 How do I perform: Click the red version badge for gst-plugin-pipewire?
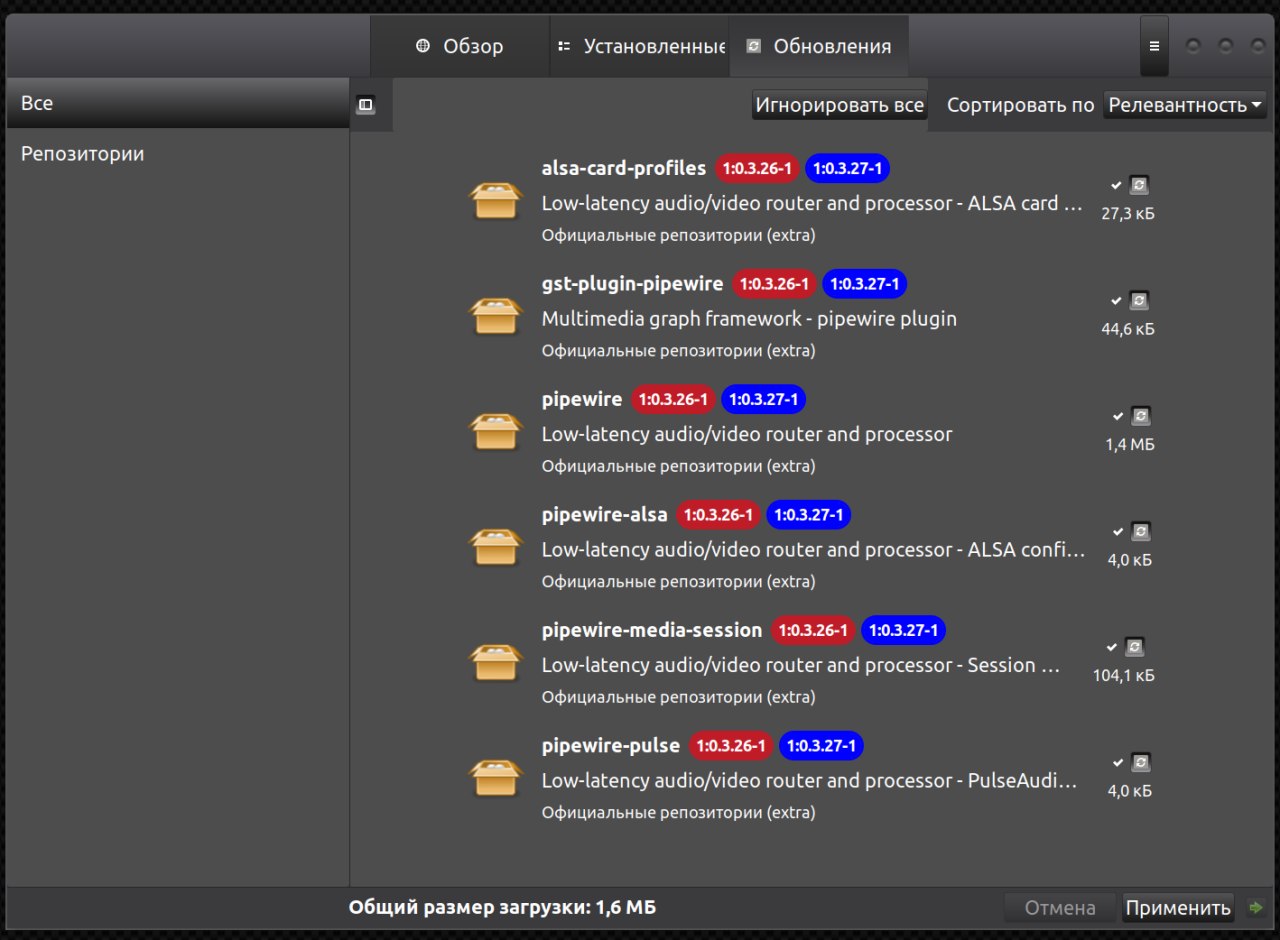(774, 285)
